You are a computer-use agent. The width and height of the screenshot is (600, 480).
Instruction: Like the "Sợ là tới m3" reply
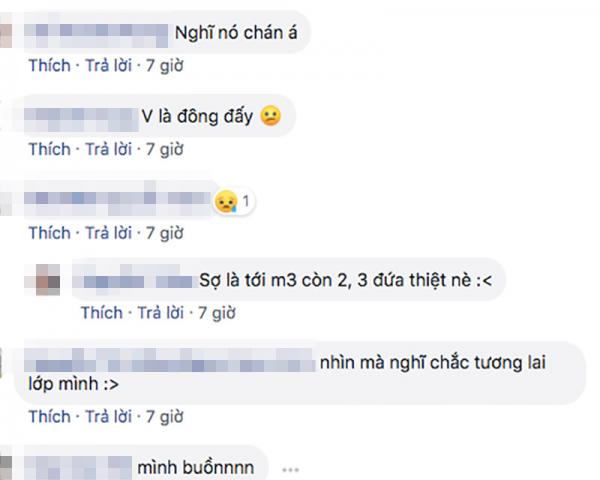pyautogui.click(x=102, y=313)
